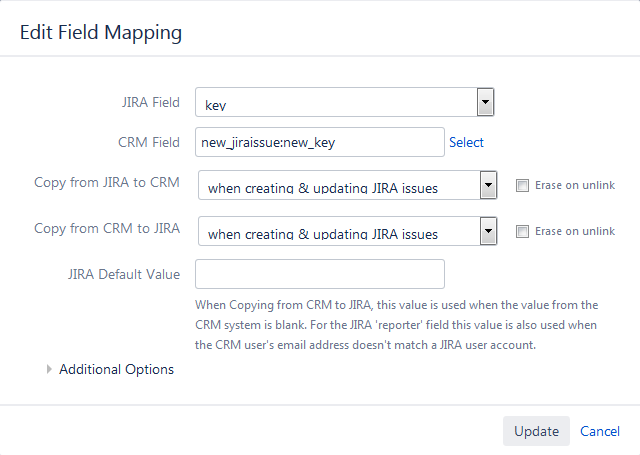Click the help text about blank CRM values
The height and width of the screenshot is (455, 640).
(x=397, y=325)
